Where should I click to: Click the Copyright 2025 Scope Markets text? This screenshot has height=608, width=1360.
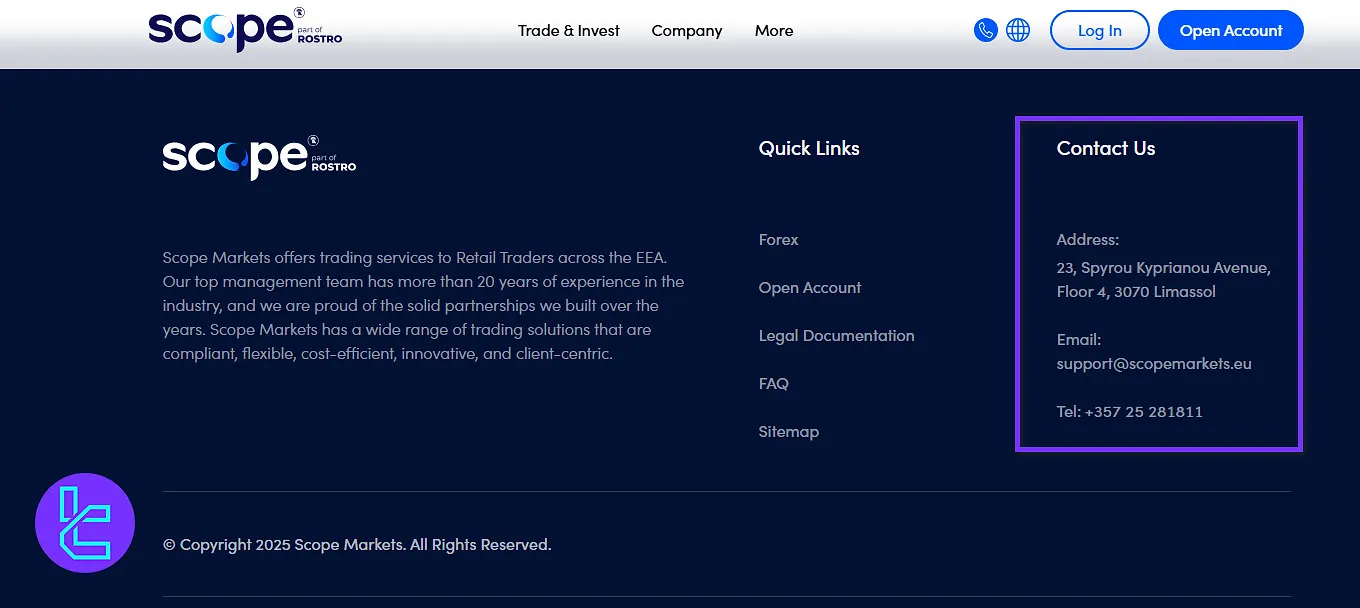[x=357, y=545]
